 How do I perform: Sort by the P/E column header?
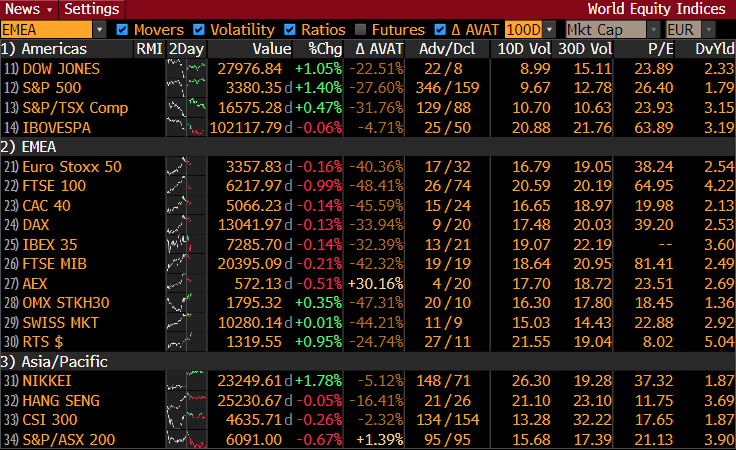[x=660, y=49]
